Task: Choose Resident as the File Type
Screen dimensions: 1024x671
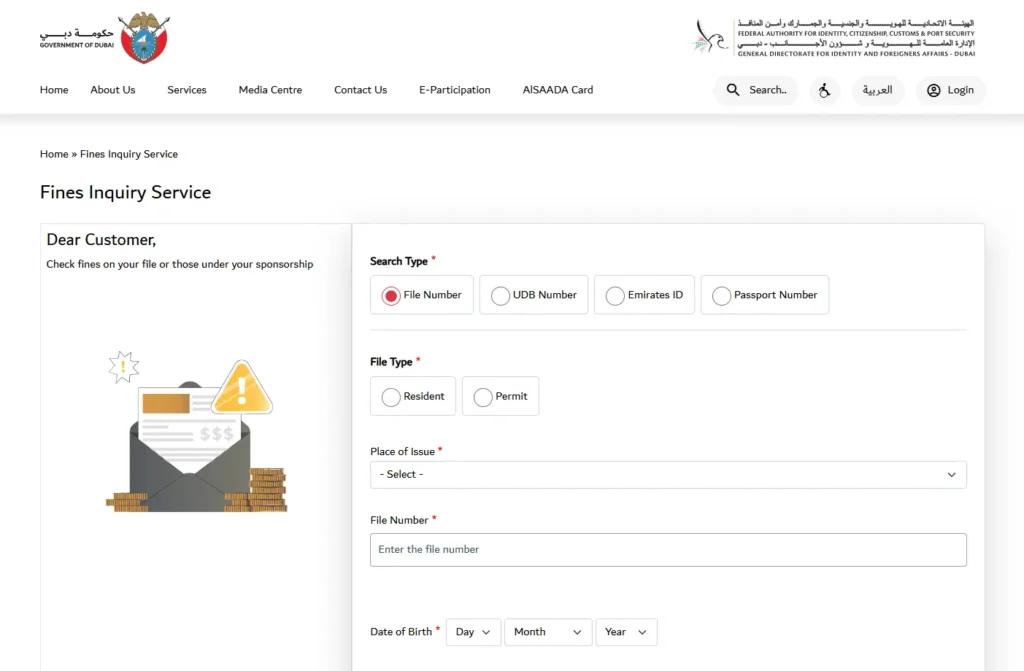Action: [x=390, y=396]
